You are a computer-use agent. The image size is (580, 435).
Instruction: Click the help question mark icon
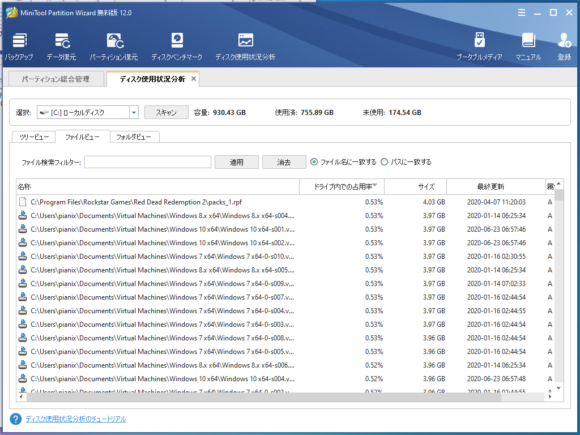(16, 419)
